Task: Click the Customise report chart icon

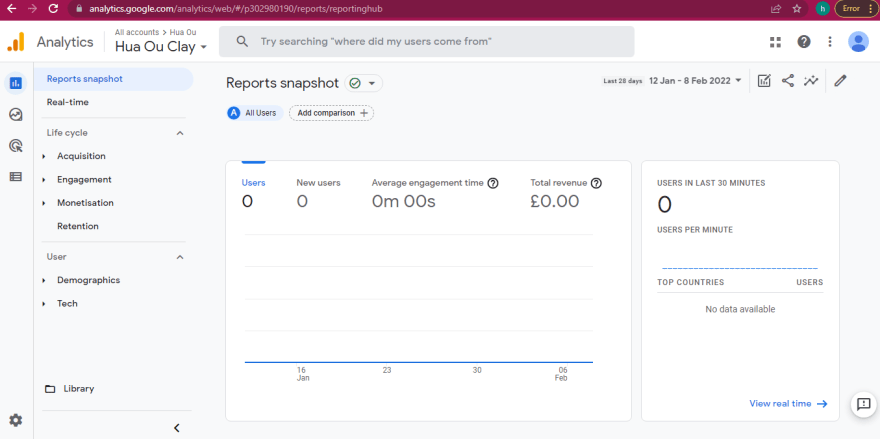Action: 764,81
